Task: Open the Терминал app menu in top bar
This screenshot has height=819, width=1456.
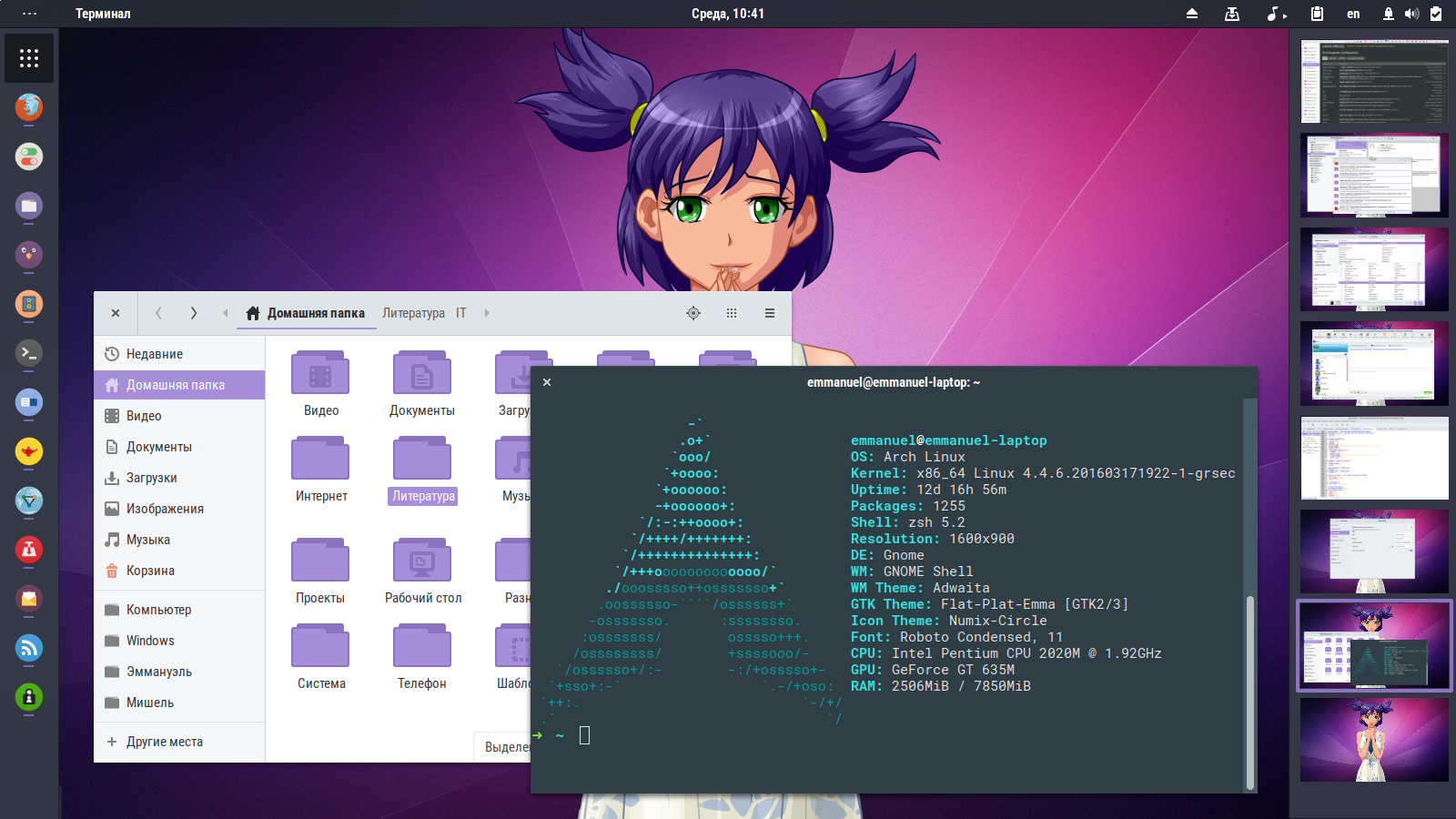Action: (103, 14)
